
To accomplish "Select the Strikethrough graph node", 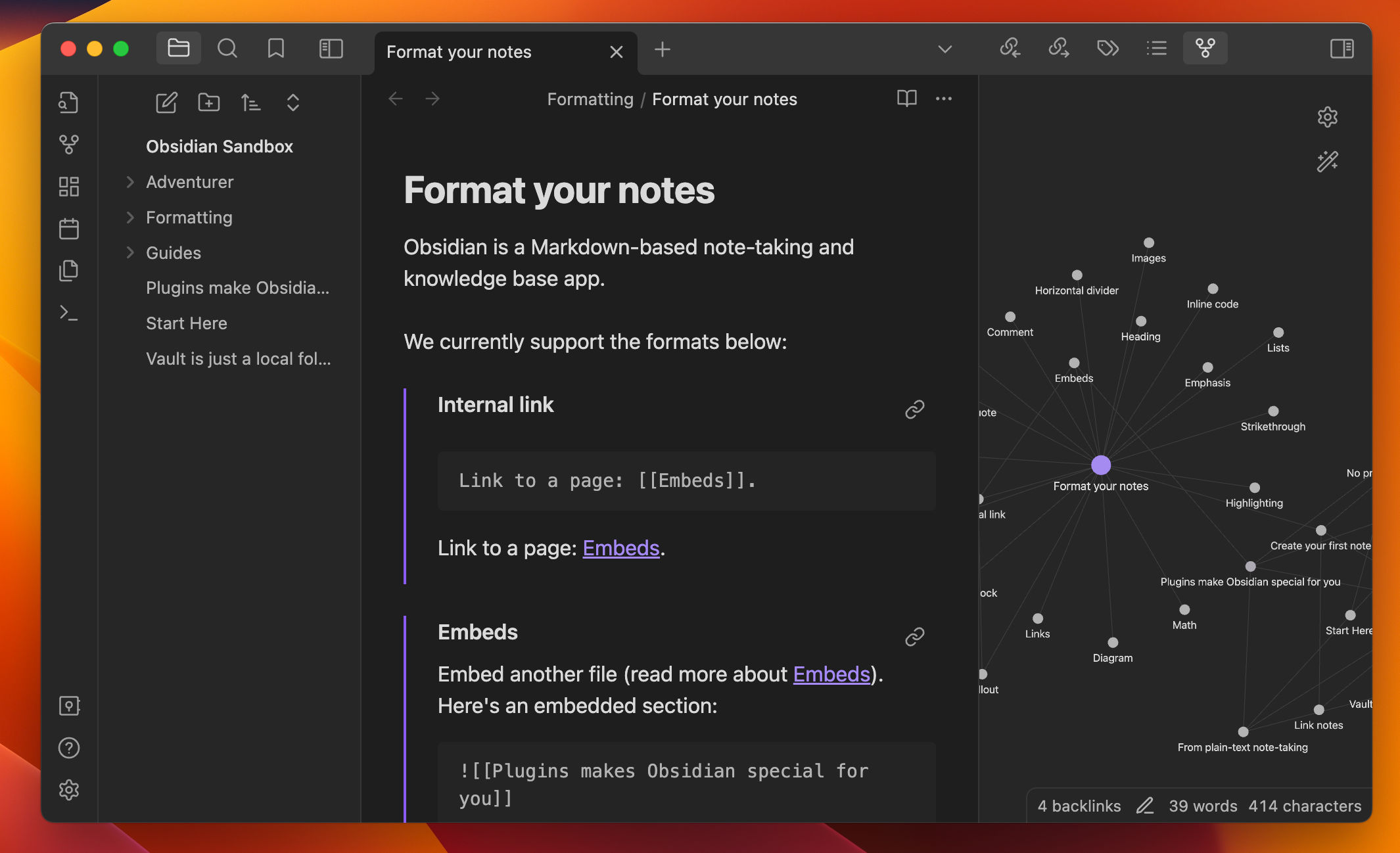I will [x=1273, y=411].
